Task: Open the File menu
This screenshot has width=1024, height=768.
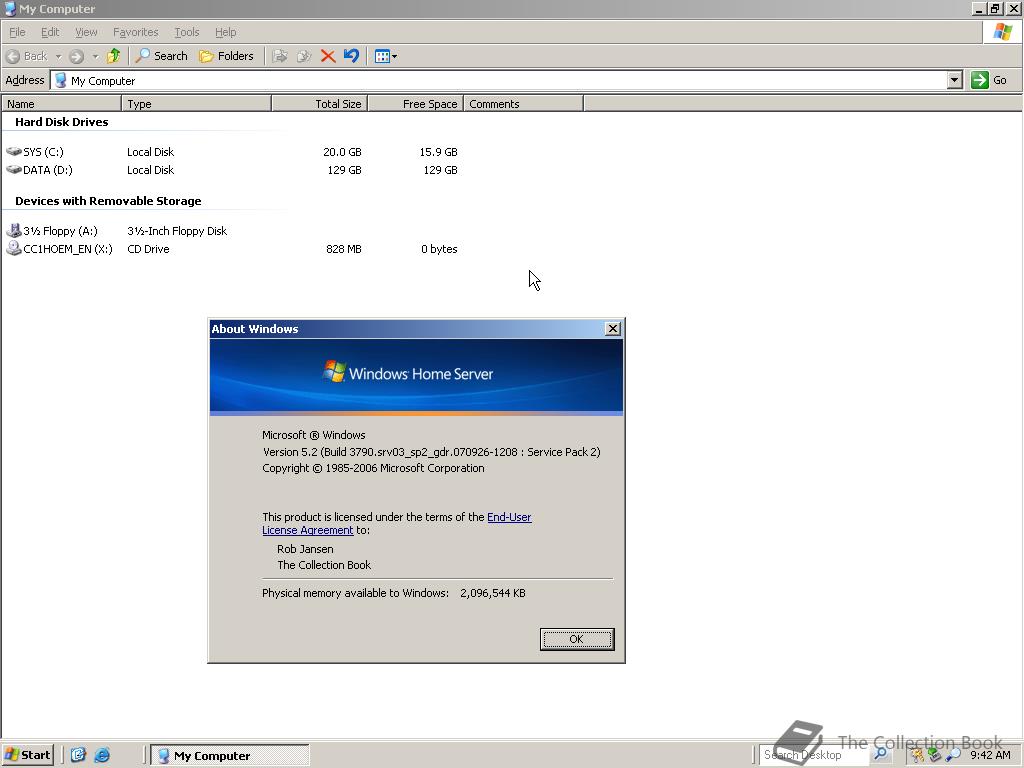Action: click(17, 32)
